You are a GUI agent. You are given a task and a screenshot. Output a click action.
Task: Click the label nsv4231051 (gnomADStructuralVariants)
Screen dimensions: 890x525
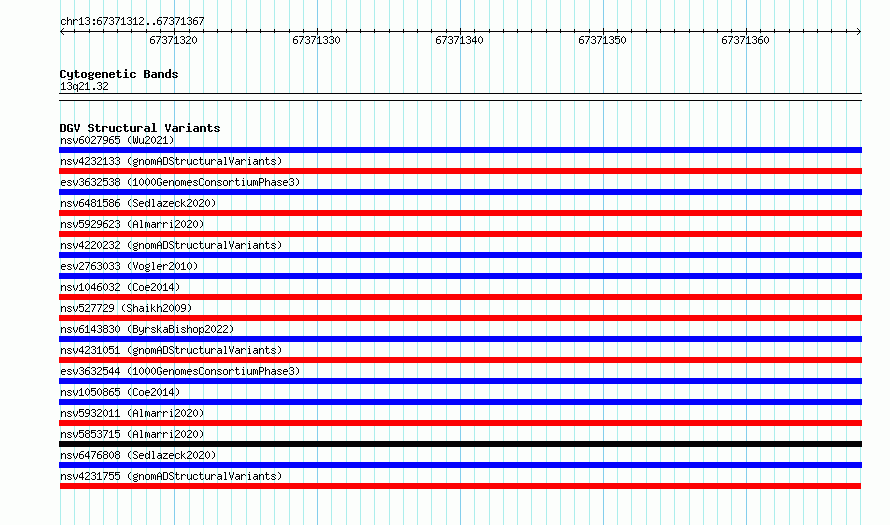(x=171, y=350)
